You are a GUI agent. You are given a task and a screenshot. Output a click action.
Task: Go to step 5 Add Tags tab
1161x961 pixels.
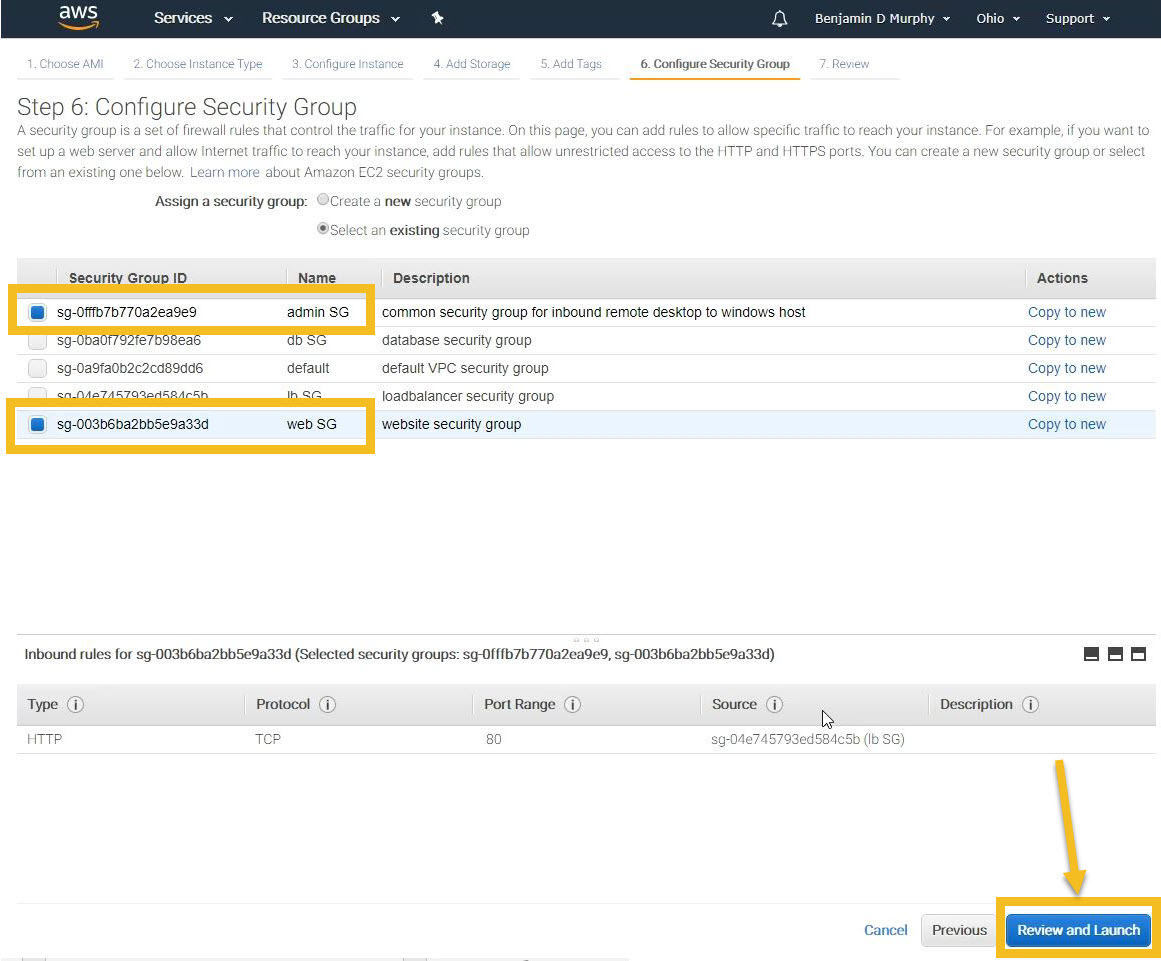click(x=571, y=64)
